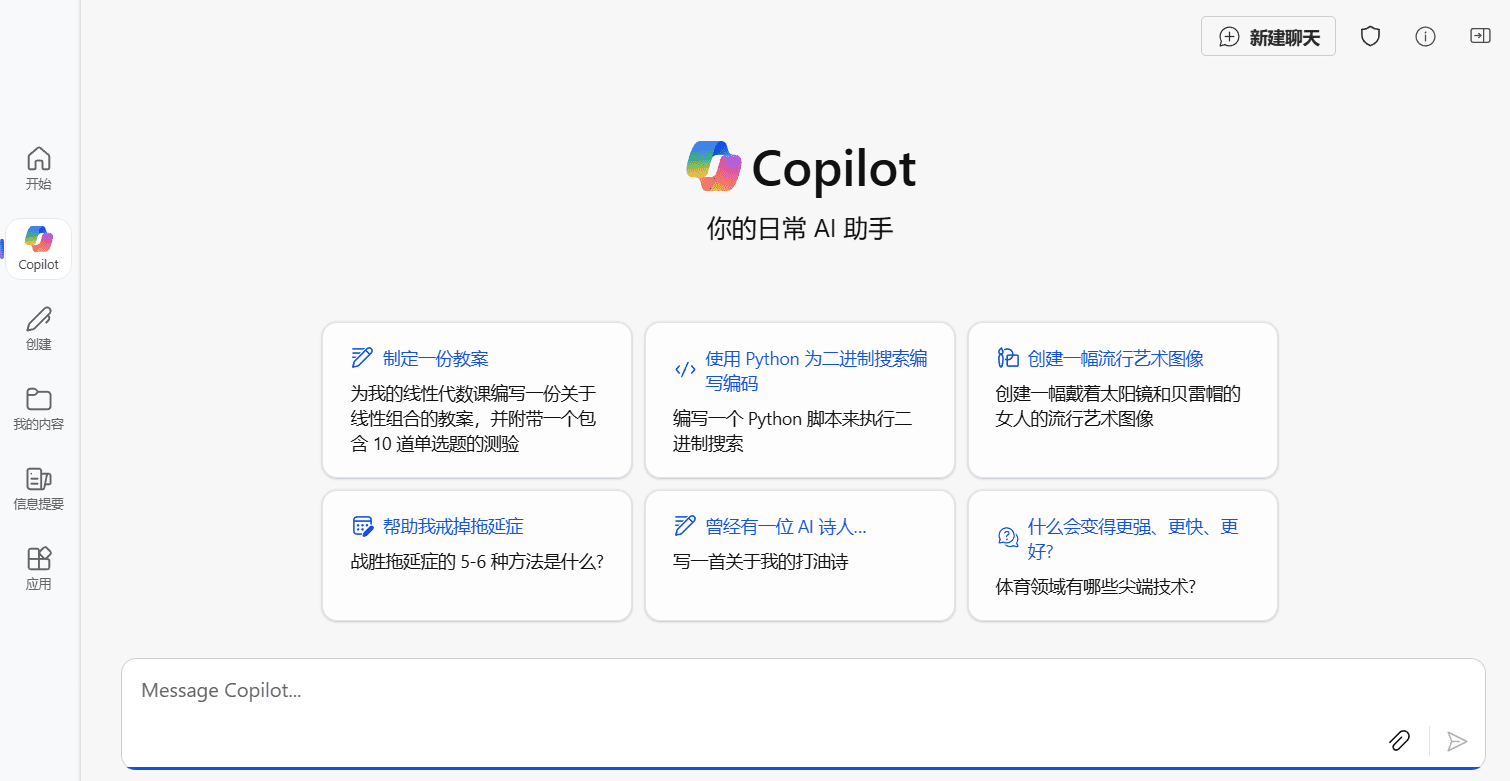Select the 什么会变得更强、更快、更好 card
This screenshot has height=781, width=1510.
(1123, 555)
